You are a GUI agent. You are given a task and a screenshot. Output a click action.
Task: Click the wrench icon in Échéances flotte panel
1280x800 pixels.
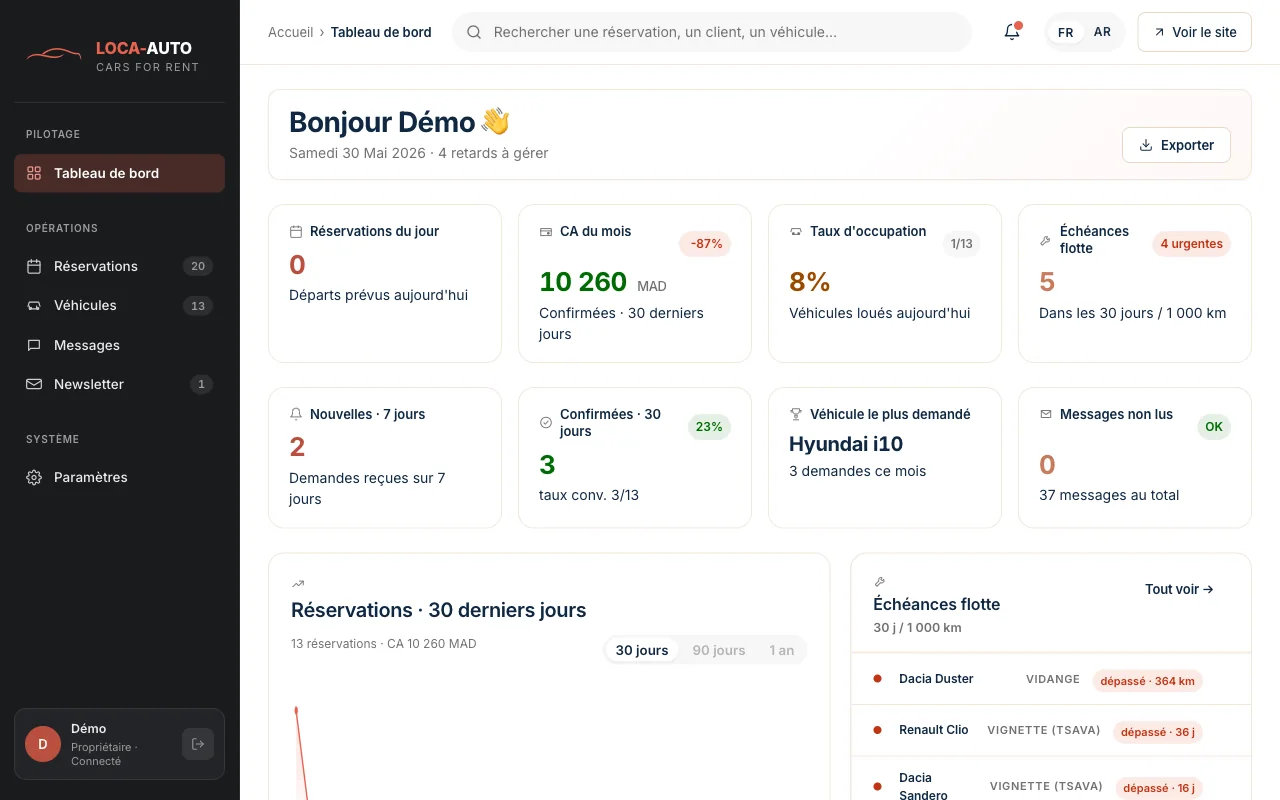tap(880, 581)
